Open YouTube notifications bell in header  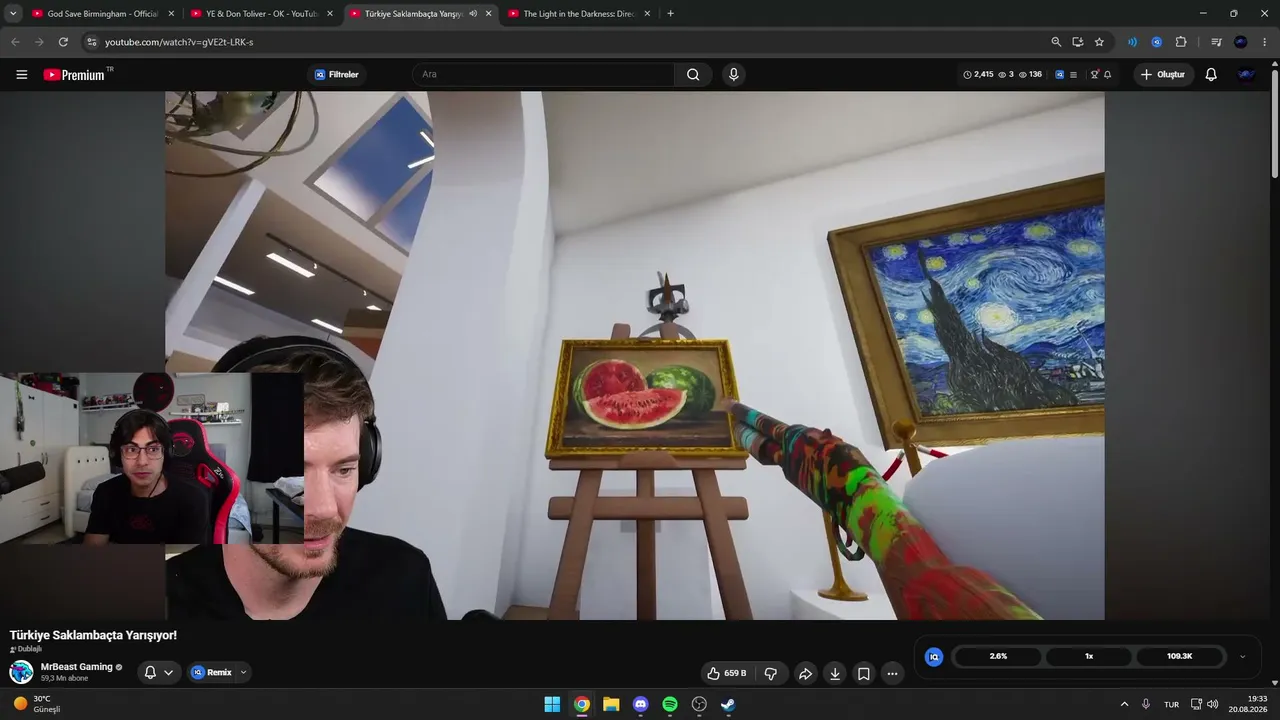1211,75
